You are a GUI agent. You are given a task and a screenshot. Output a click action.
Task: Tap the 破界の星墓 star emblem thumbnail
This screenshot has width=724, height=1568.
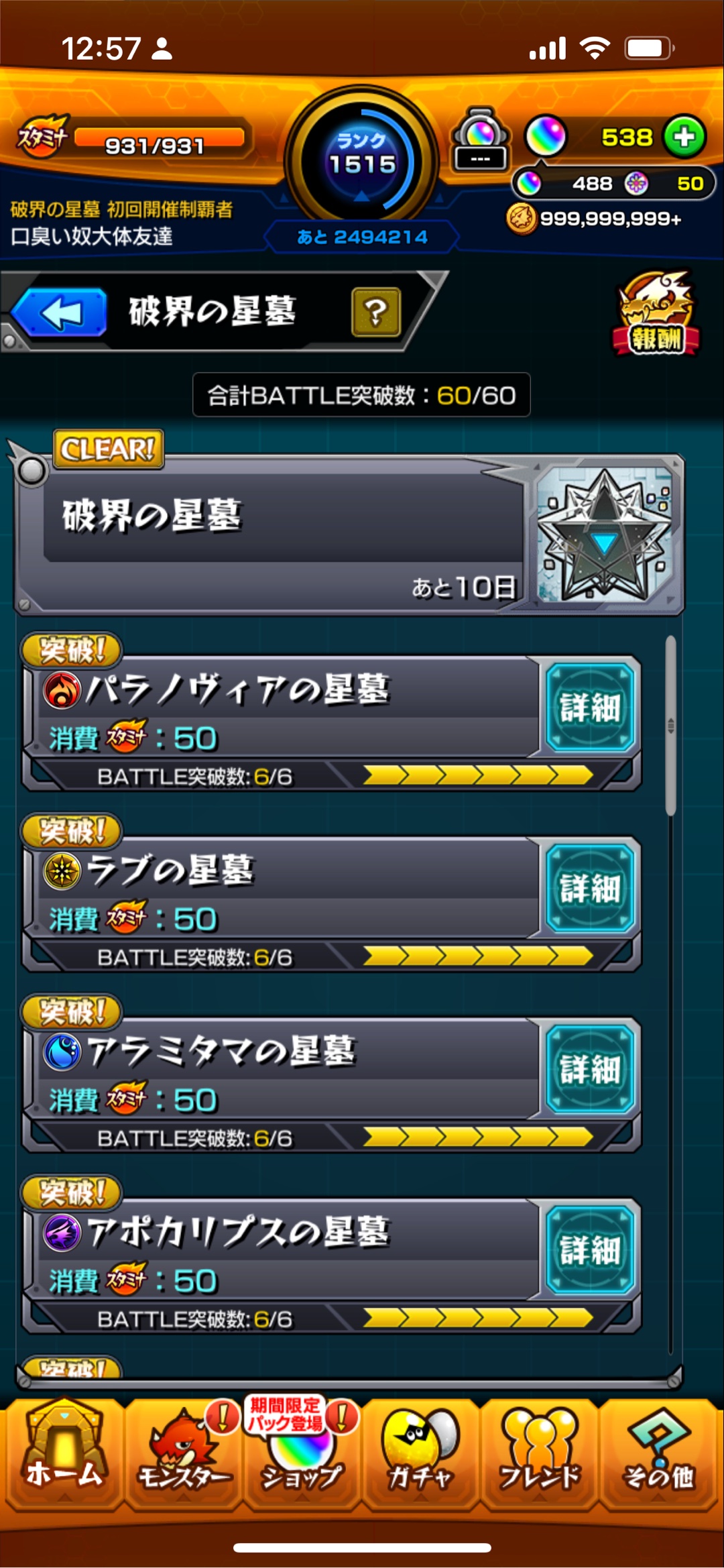pos(605,535)
